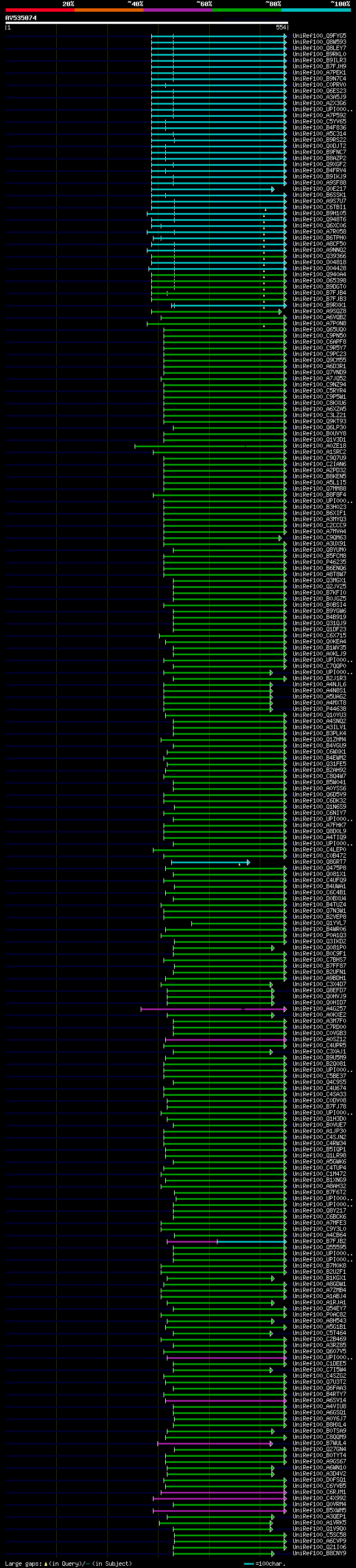The height and width of the screenshot is (1568, 356).
Task: Click the yellow large-gaps legend triangle
Action: click(x=46, y=1563)
